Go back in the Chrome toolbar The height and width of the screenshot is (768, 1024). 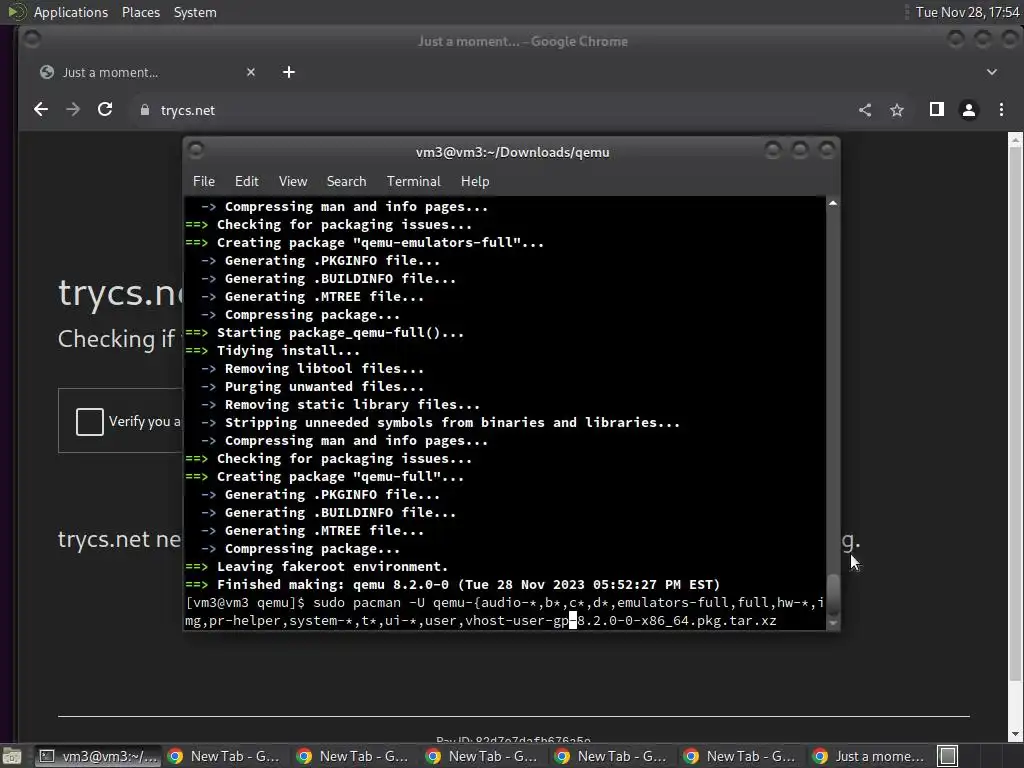(41, 110)
